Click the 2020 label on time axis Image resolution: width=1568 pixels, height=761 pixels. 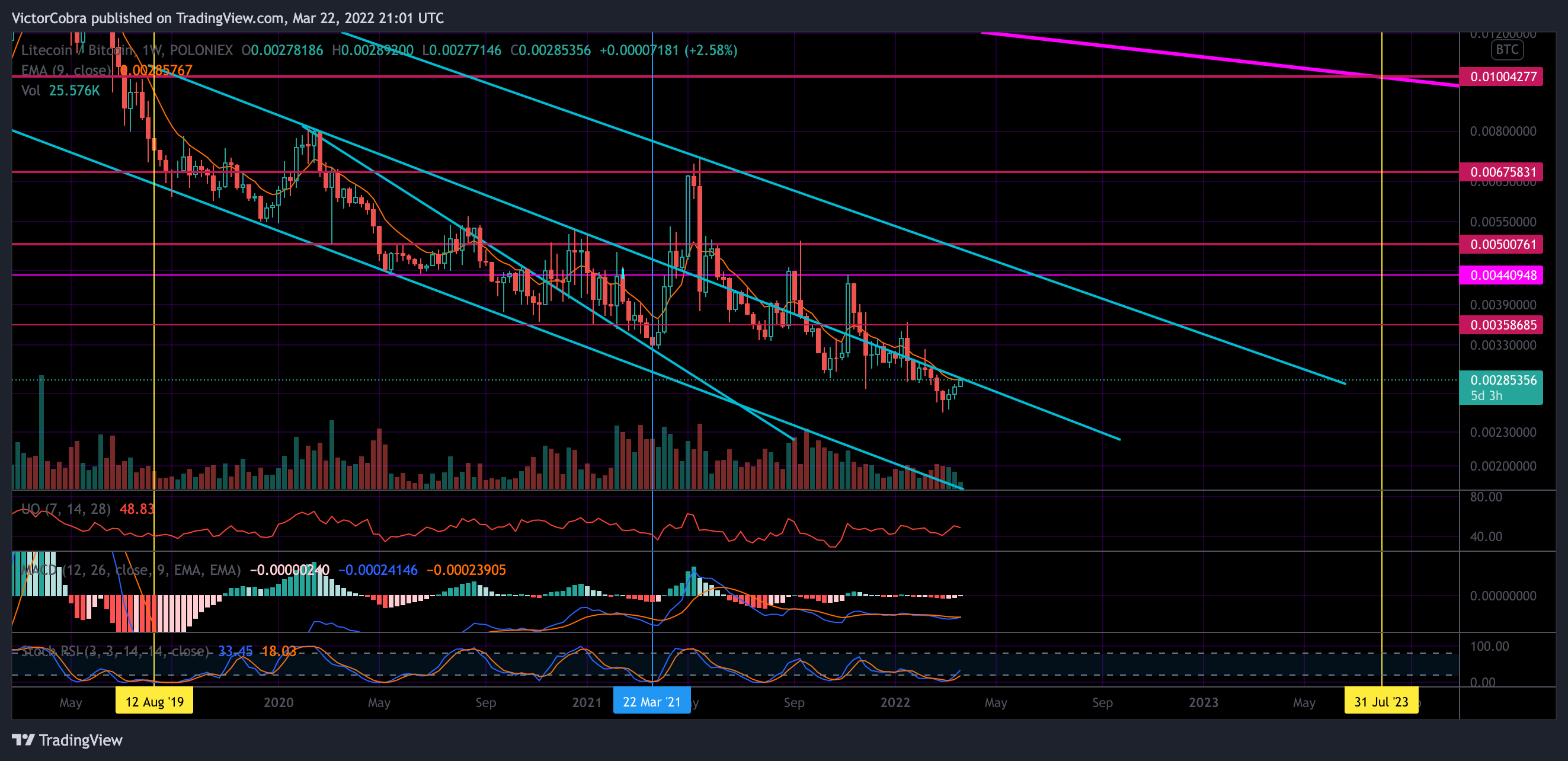[278, 702]
